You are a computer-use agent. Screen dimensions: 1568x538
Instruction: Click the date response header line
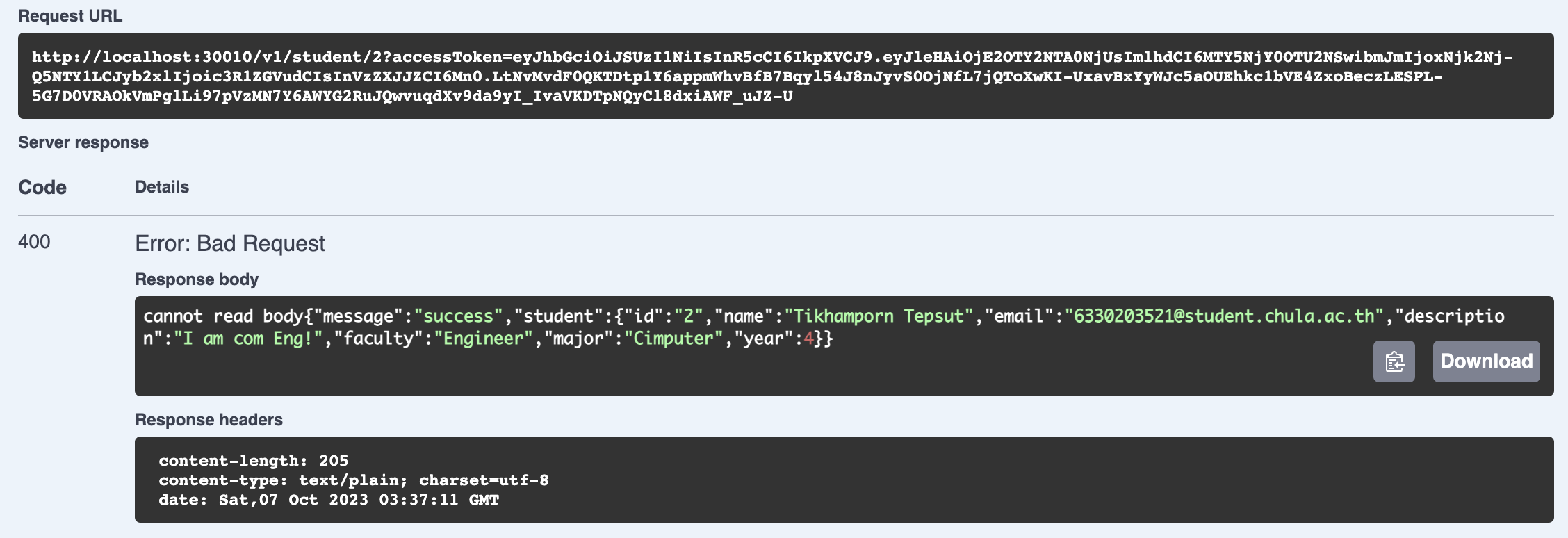(x=329, y=499)
